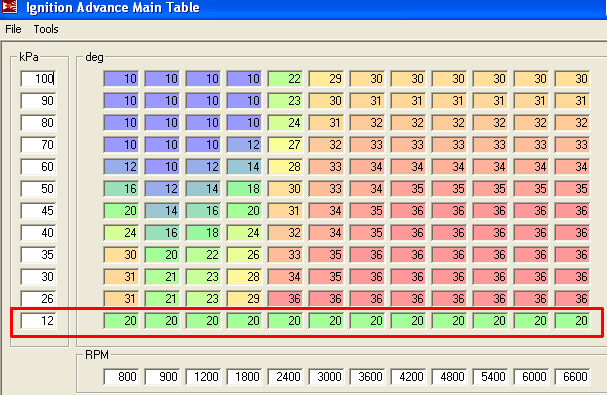The height and width of the screenshot is (395, 607).
Task: Click the application icon in title bar
Action: (9, 6)
